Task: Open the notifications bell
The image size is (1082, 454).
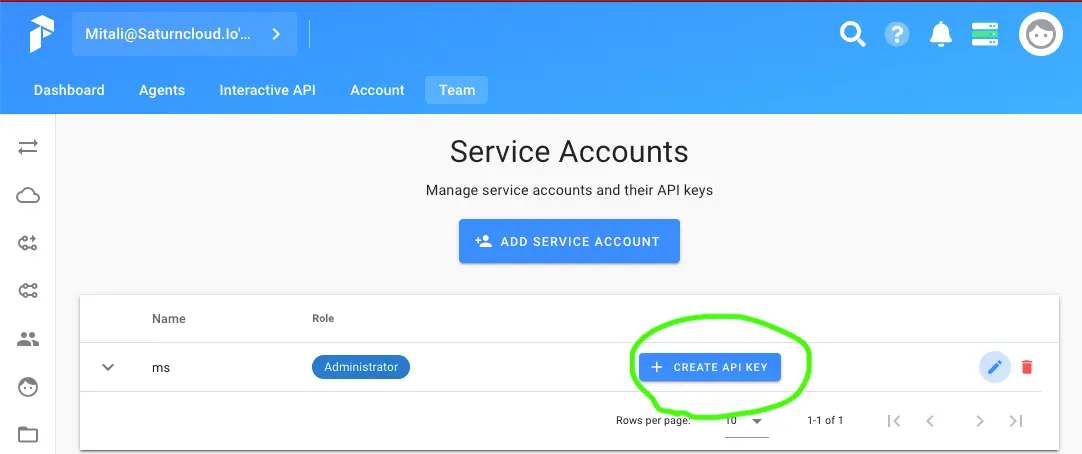Action: point(940,35)
